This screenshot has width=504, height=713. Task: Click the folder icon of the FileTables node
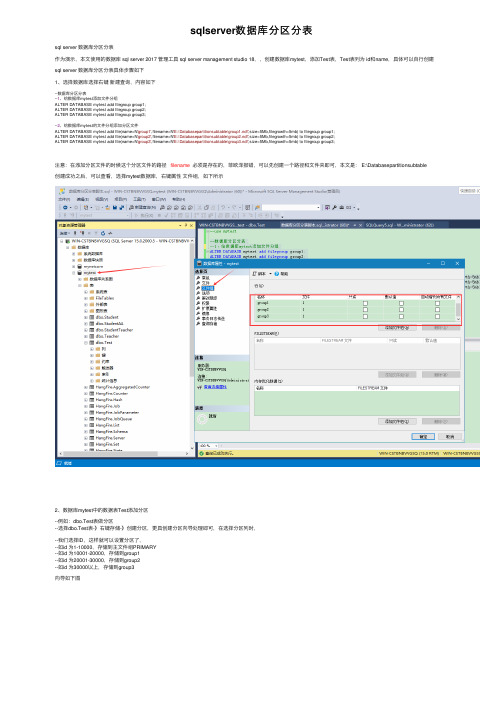tap(91, 298)
